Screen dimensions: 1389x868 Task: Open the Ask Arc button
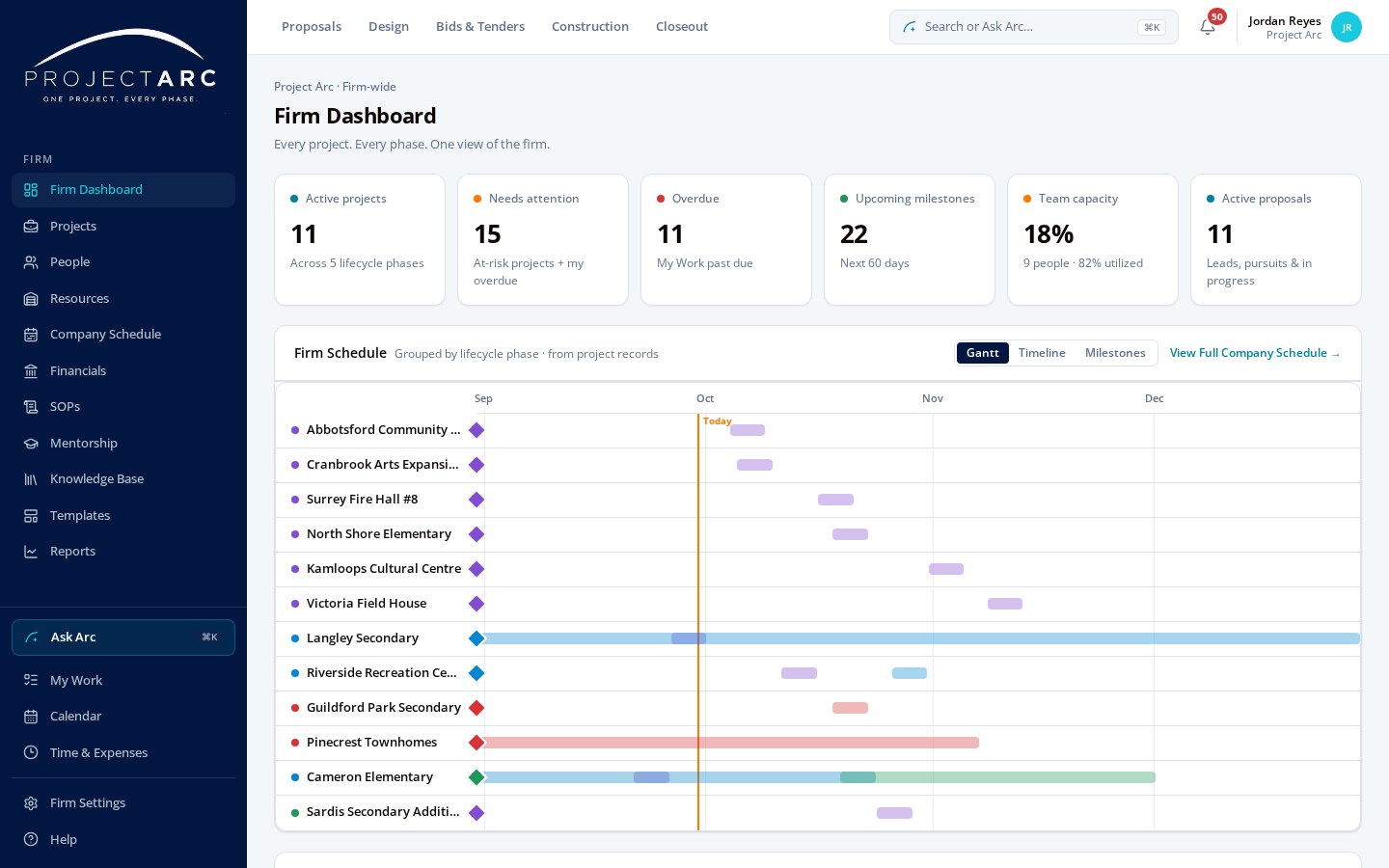click(x=123, y=637)
